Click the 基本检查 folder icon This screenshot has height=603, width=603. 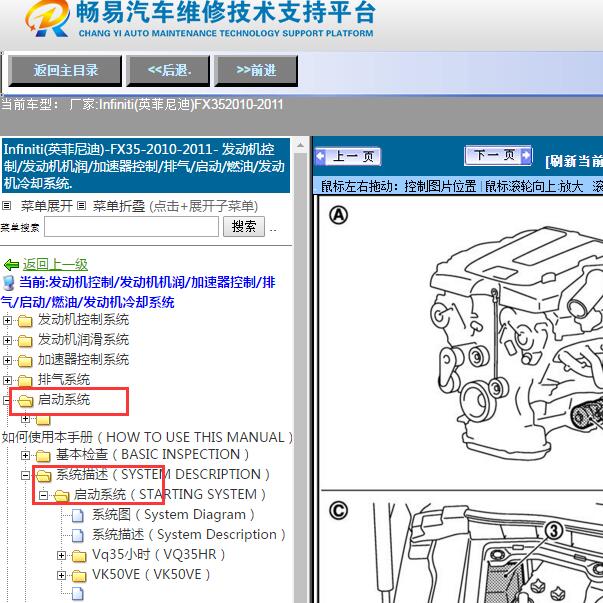pos(43,456)
